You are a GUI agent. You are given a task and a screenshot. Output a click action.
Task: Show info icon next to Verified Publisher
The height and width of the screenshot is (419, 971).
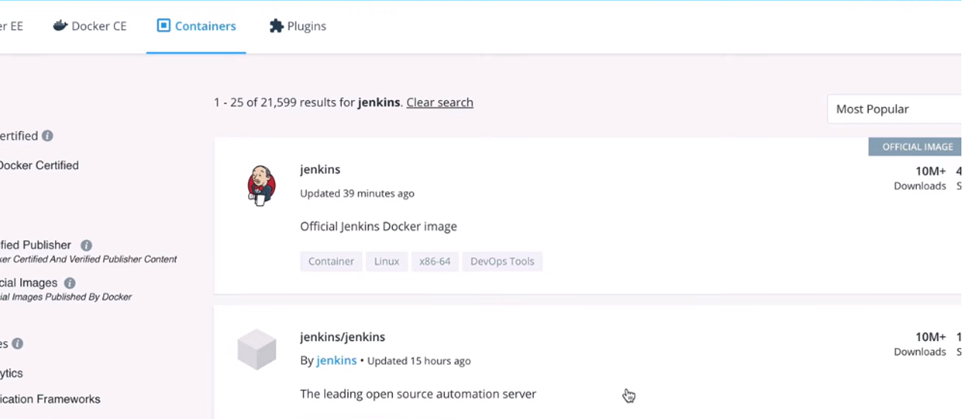coord(86,245)
